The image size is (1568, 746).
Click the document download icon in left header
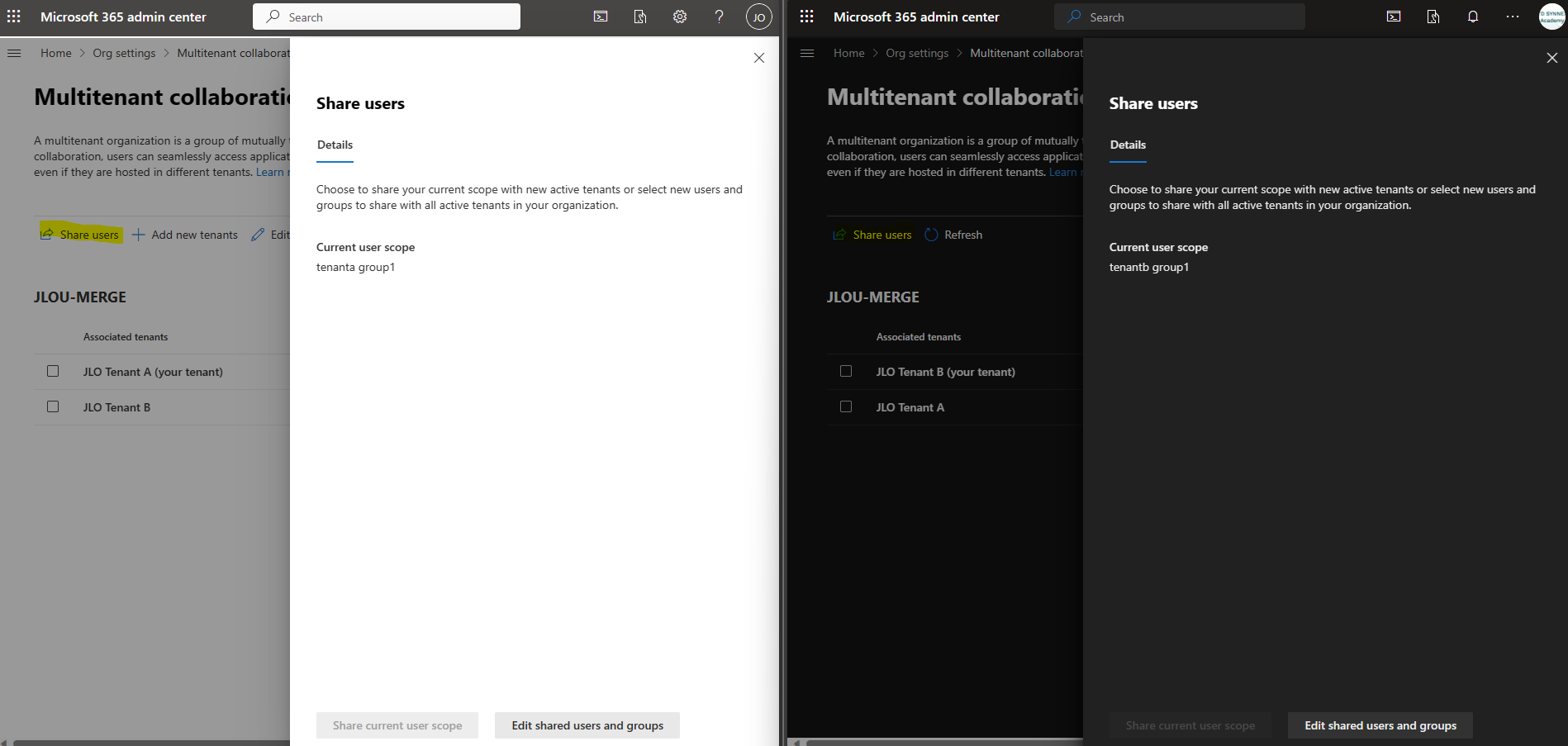(640, 17)
